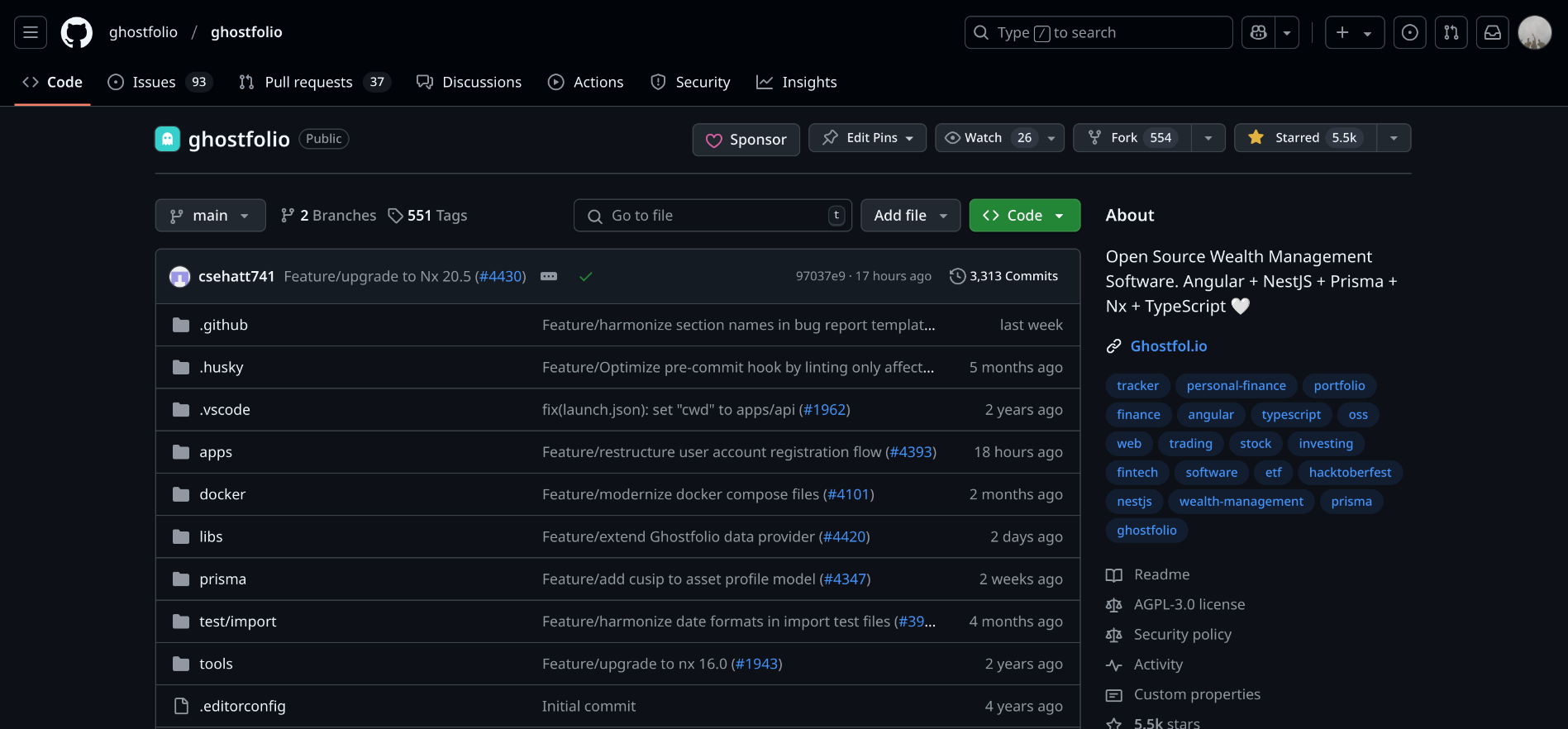Open the prisma folder icon
The height and width of the screenshot is (729, 1568).
(181, 579)
